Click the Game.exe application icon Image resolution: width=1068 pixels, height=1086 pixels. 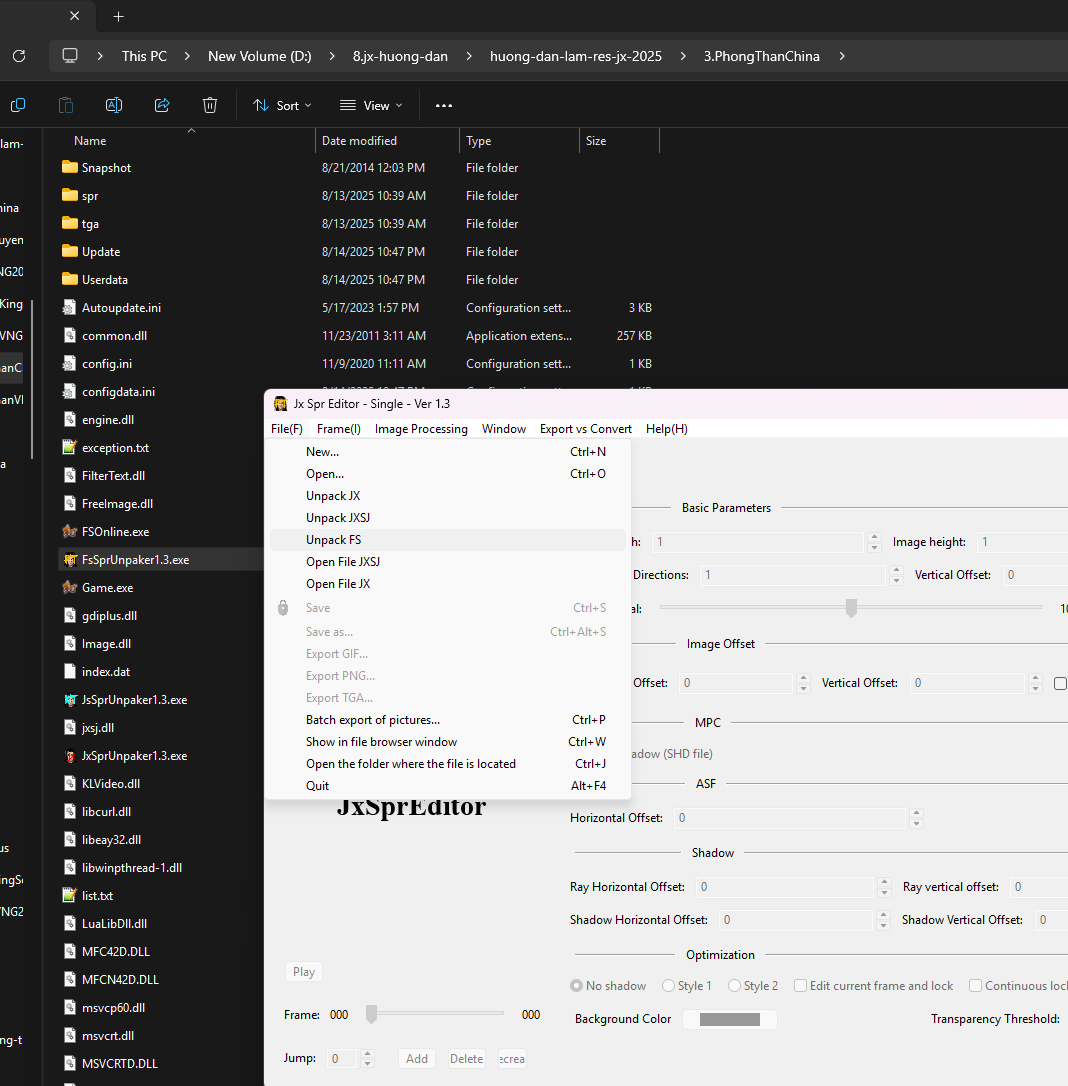tap(69, 588)
